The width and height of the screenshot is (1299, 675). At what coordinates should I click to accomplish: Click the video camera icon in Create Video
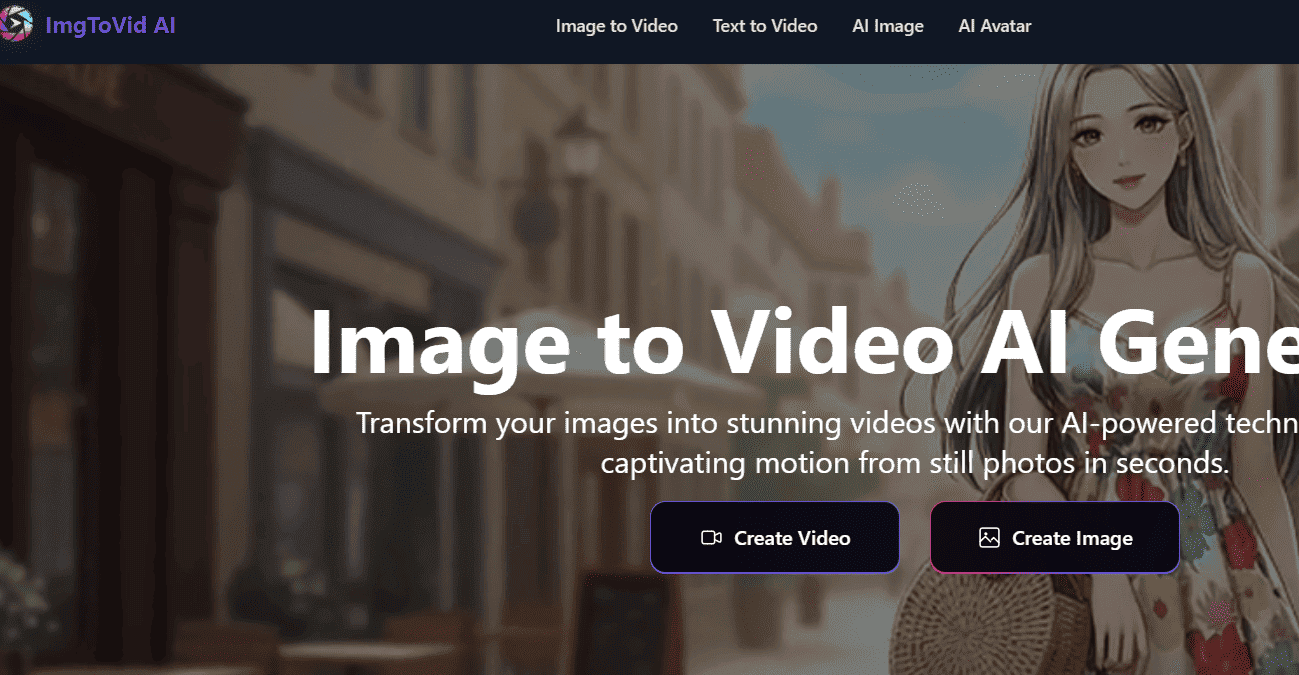(x=711, y=538)
